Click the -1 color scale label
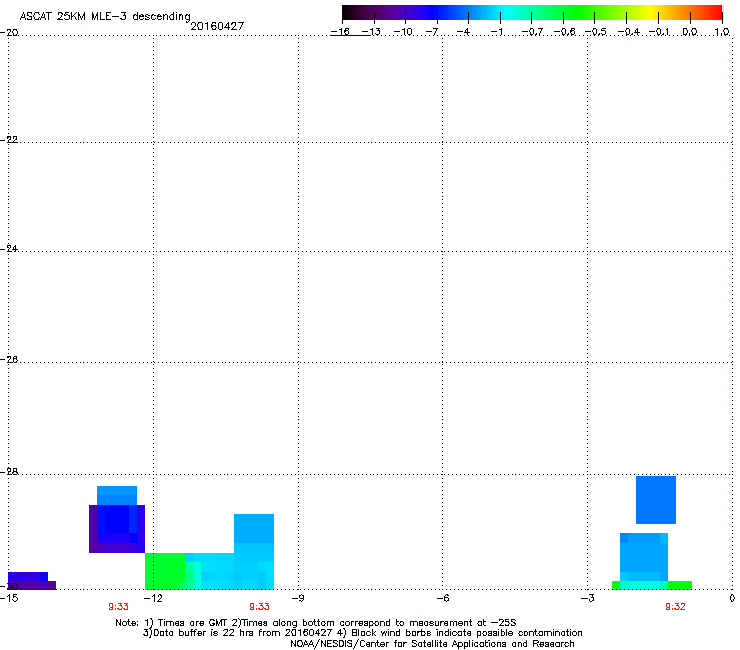Viewport: 740px width, 650px height. tap(496, 32)
